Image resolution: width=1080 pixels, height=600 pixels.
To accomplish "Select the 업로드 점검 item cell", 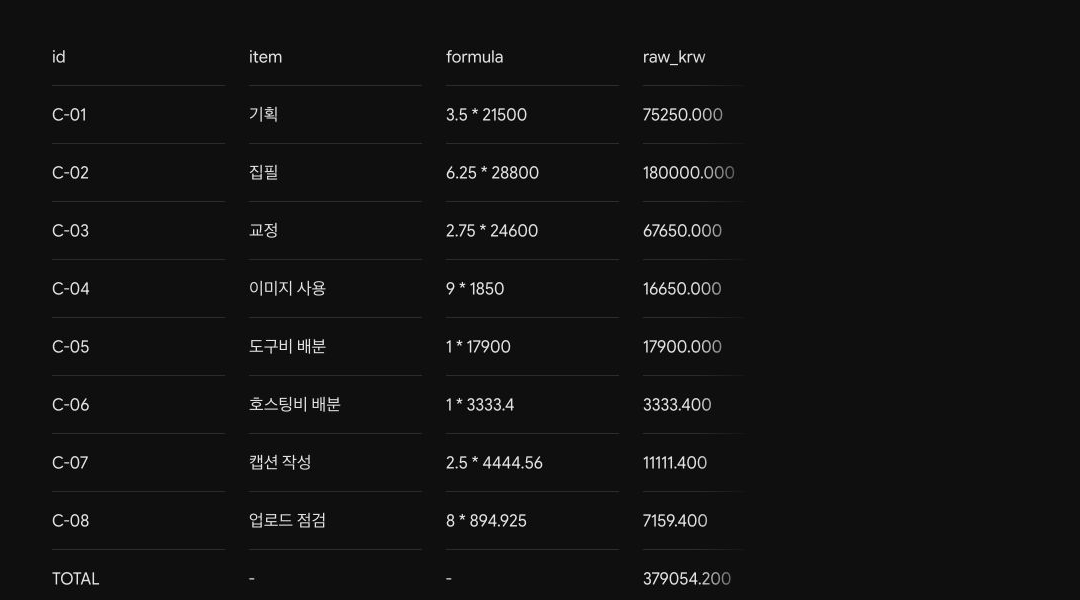I will [x=287, y=520].
